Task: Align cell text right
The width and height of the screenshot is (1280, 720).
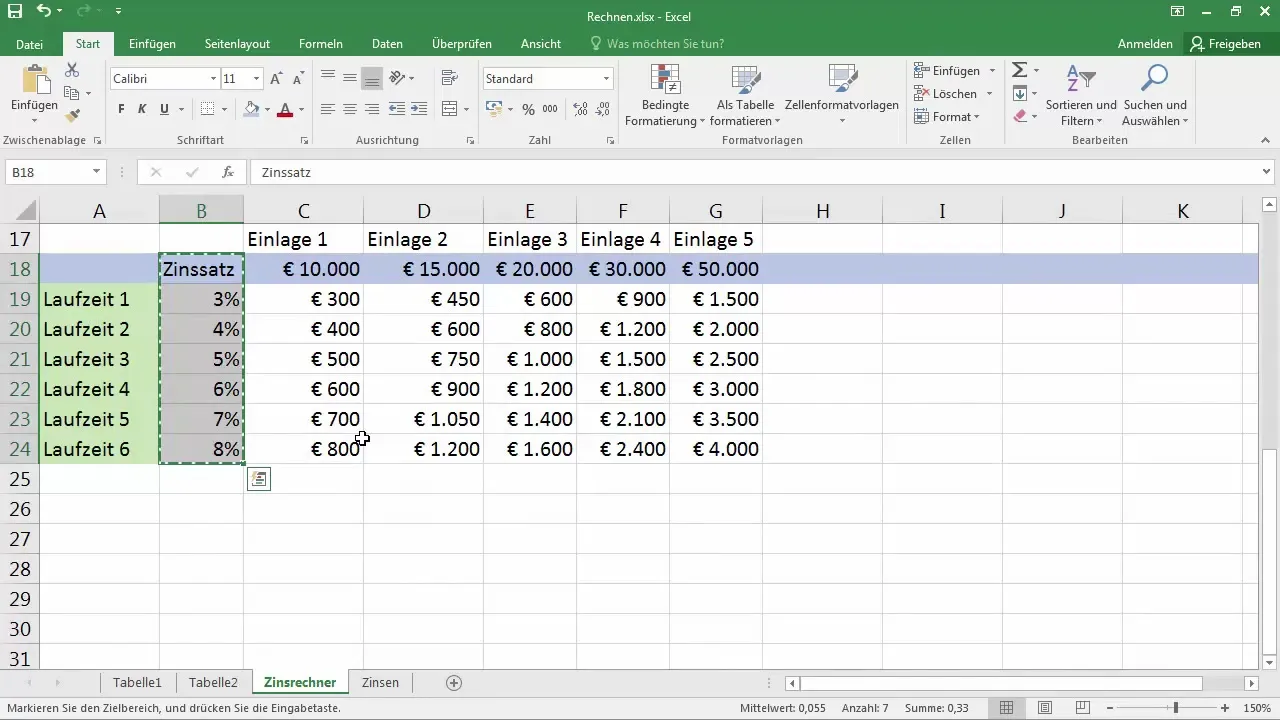Action: click(x=372, y=109)
